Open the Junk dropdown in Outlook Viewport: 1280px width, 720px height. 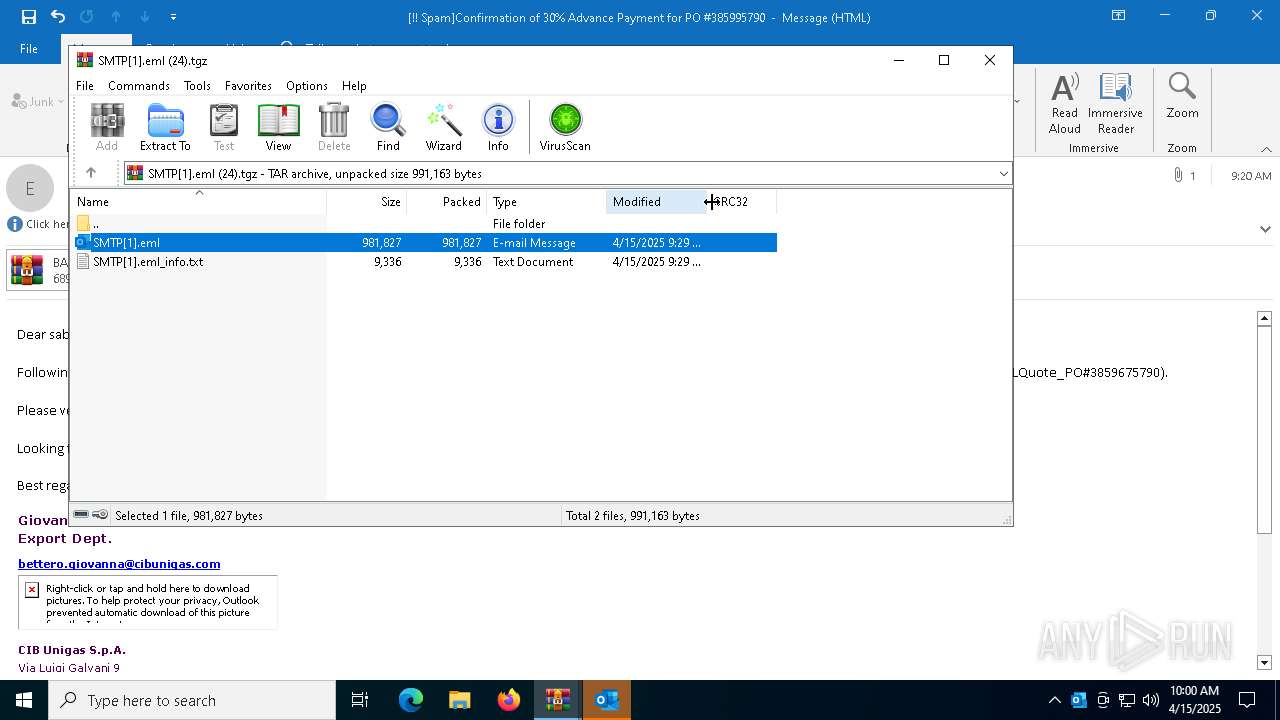[x=38, y=101]
